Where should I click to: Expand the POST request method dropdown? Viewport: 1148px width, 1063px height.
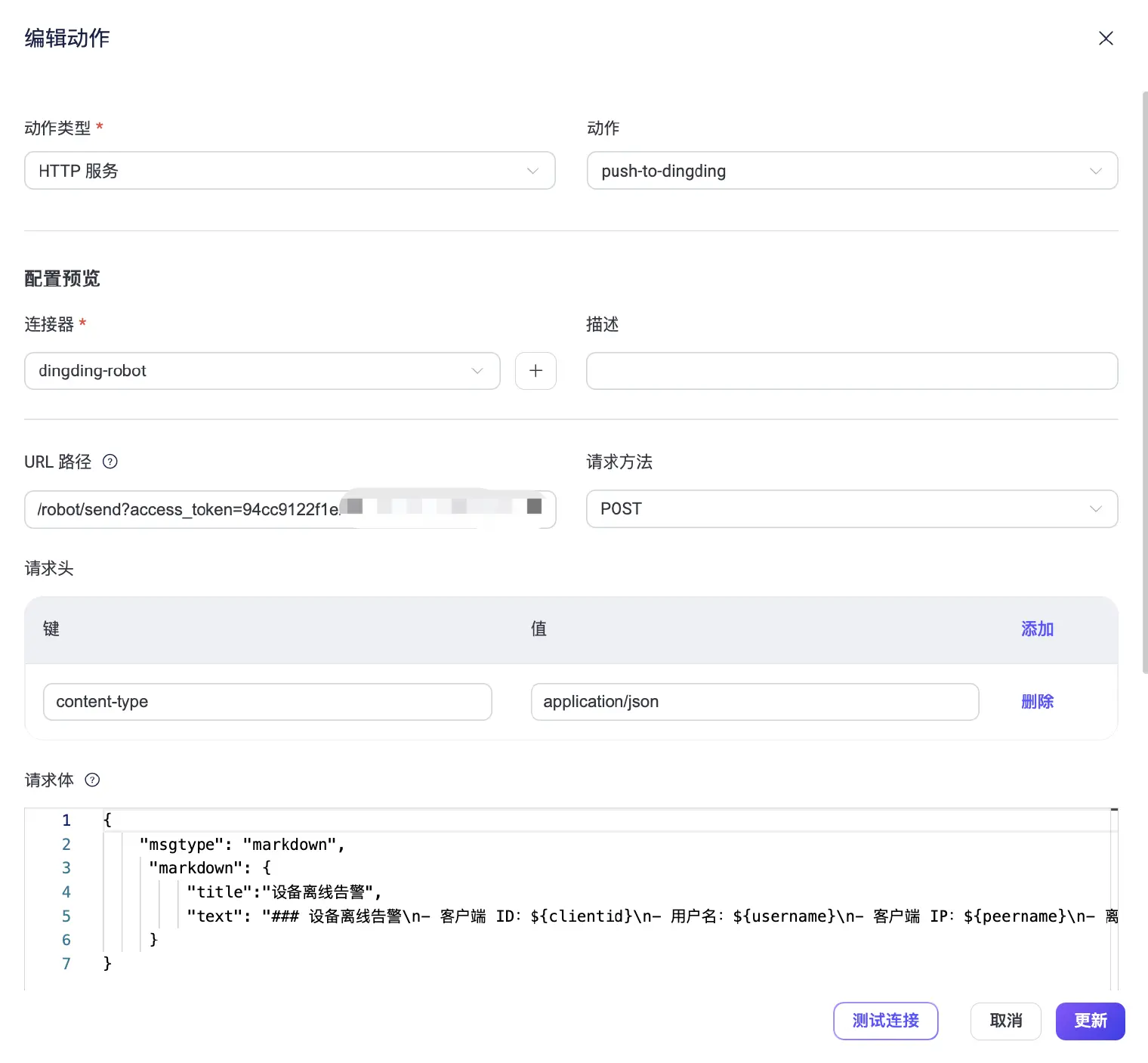point(851,509)
